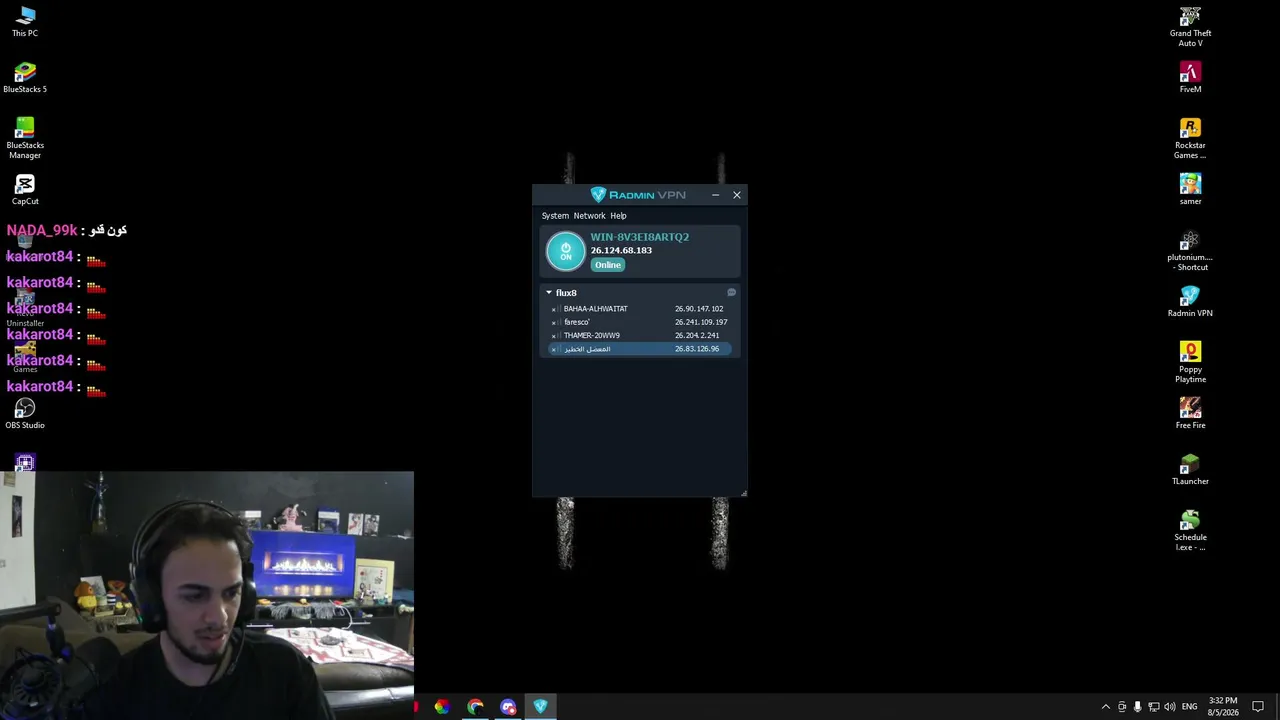Select the BAHAA-ALHWAITAT peer row
This screenshot has height=720, width=1280.
640,309
